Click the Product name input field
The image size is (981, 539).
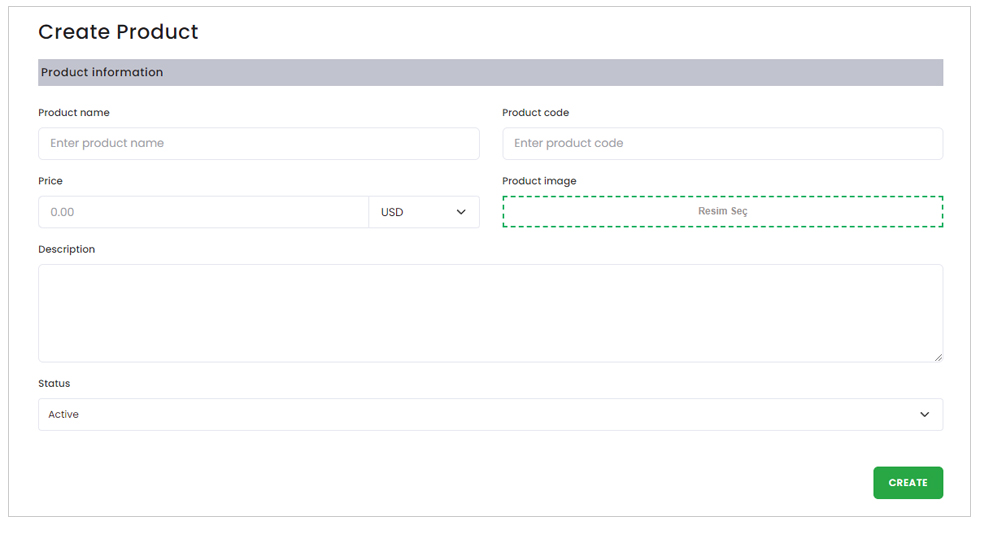(258, 143)
